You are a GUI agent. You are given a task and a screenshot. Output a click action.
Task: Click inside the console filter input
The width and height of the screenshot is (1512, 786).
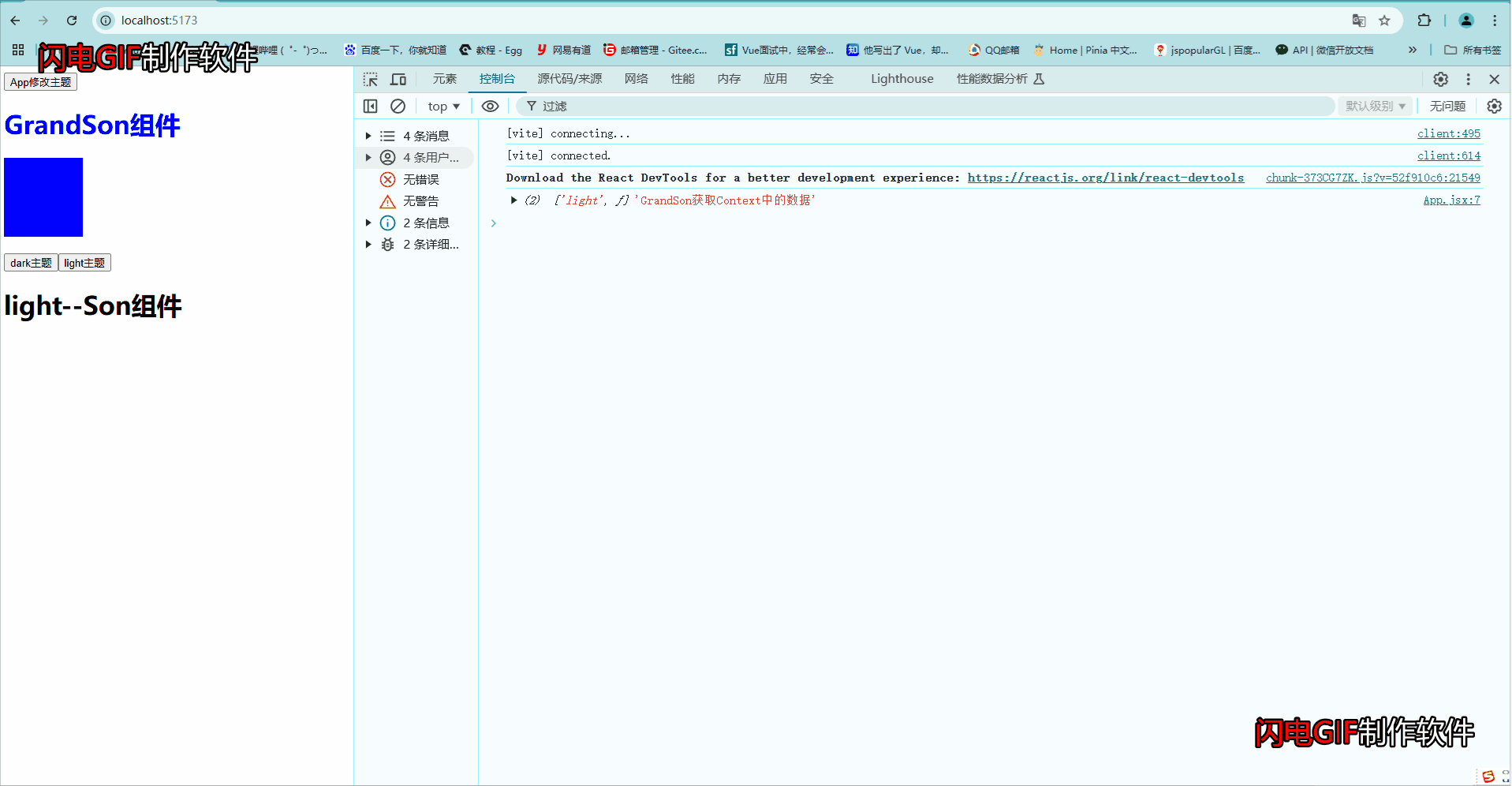point(631,106)
